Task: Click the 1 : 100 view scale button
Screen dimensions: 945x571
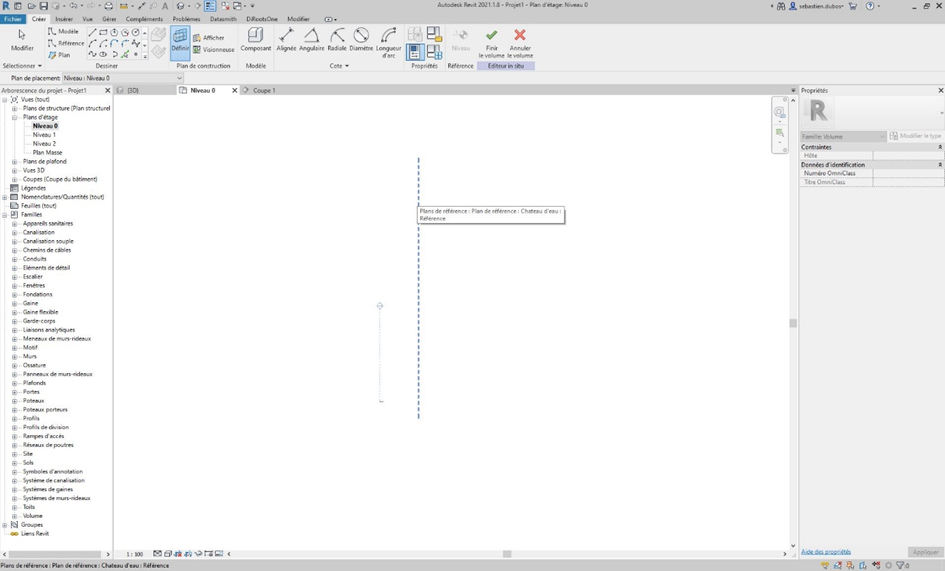Action: pos(134,554)
